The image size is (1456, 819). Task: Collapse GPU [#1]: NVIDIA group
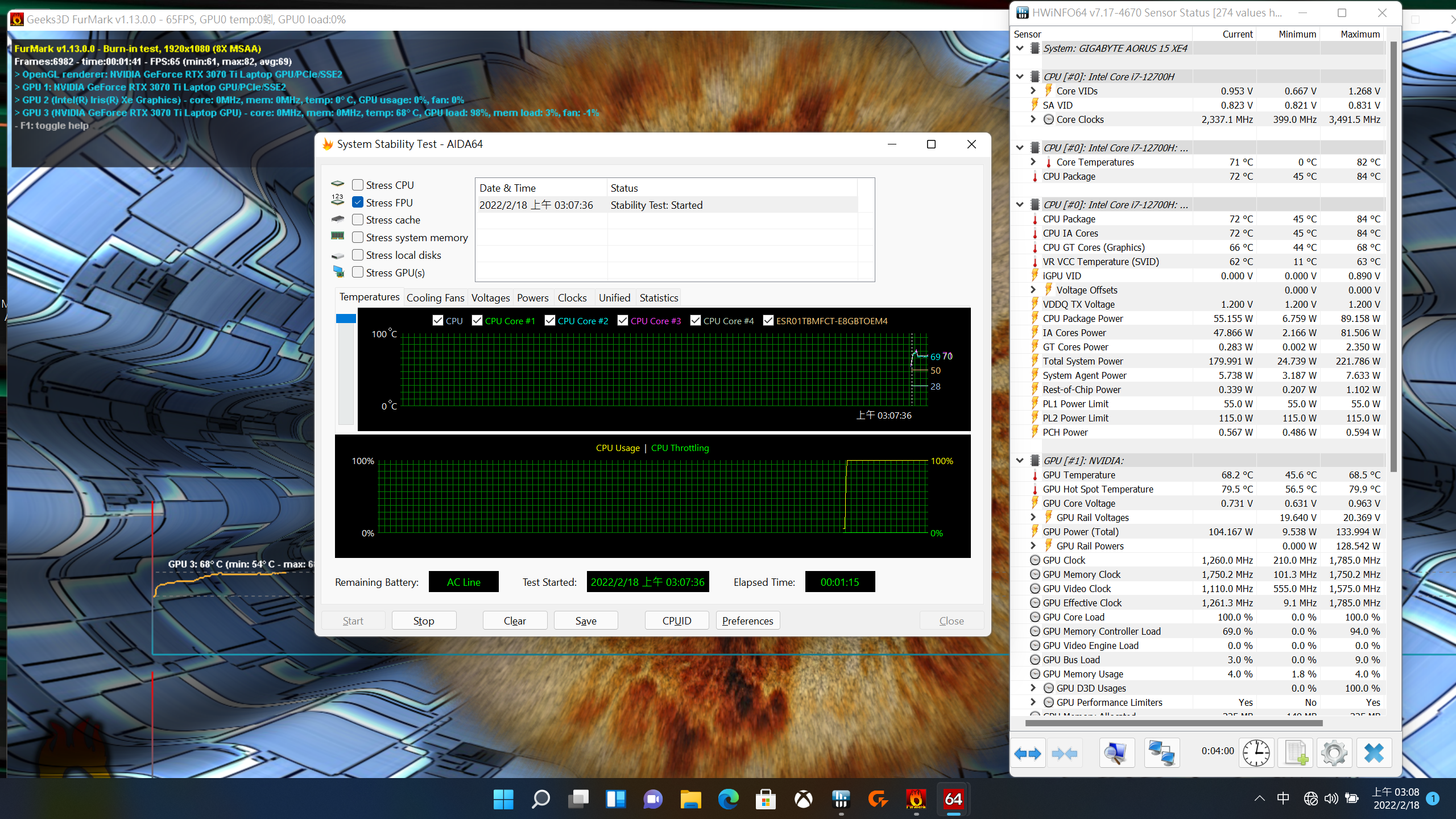1020,461
